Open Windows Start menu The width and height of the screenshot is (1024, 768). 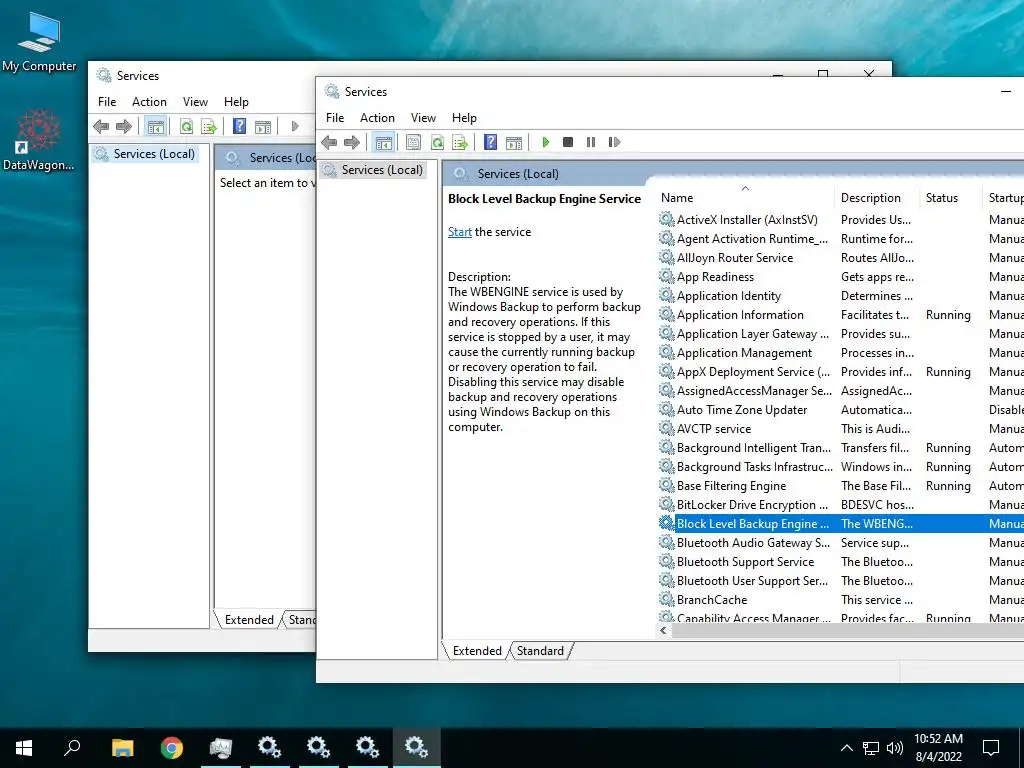pos(24,748)
